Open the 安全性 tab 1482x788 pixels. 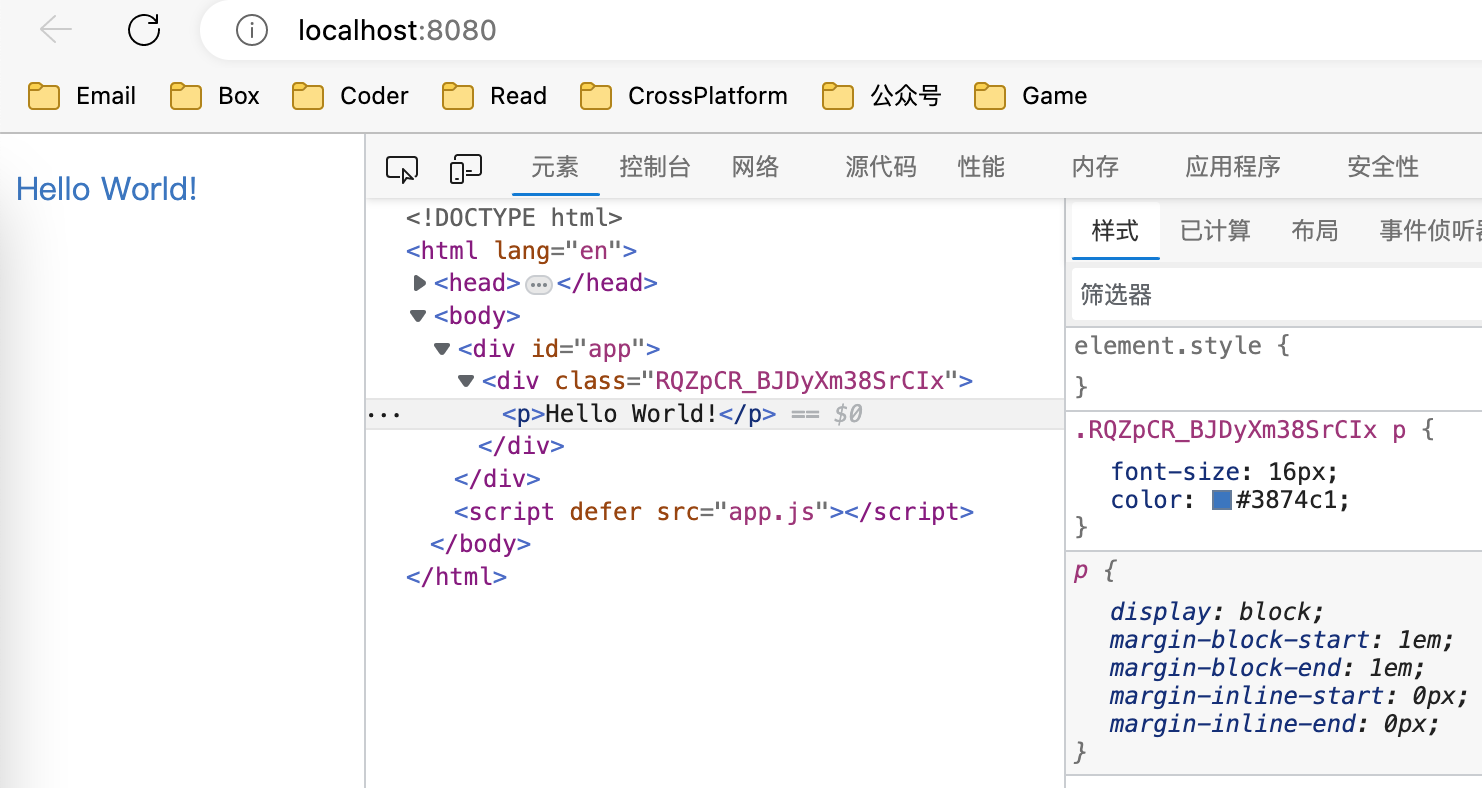click(1383, 167)
